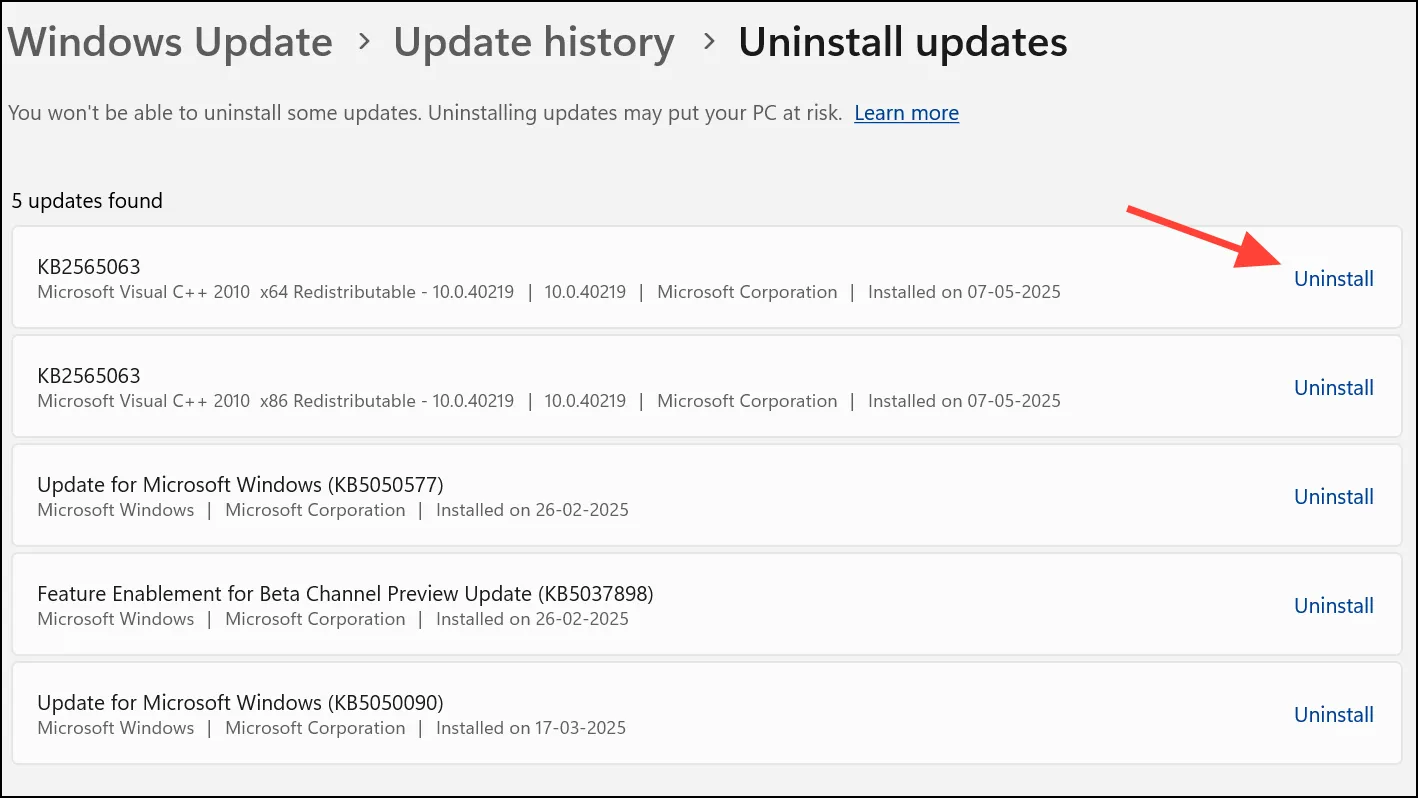Click 'Update for Microsoft Windows (KB5050577)' title
This screenshot has height=798, width=1418.
[x=240, y=485]
